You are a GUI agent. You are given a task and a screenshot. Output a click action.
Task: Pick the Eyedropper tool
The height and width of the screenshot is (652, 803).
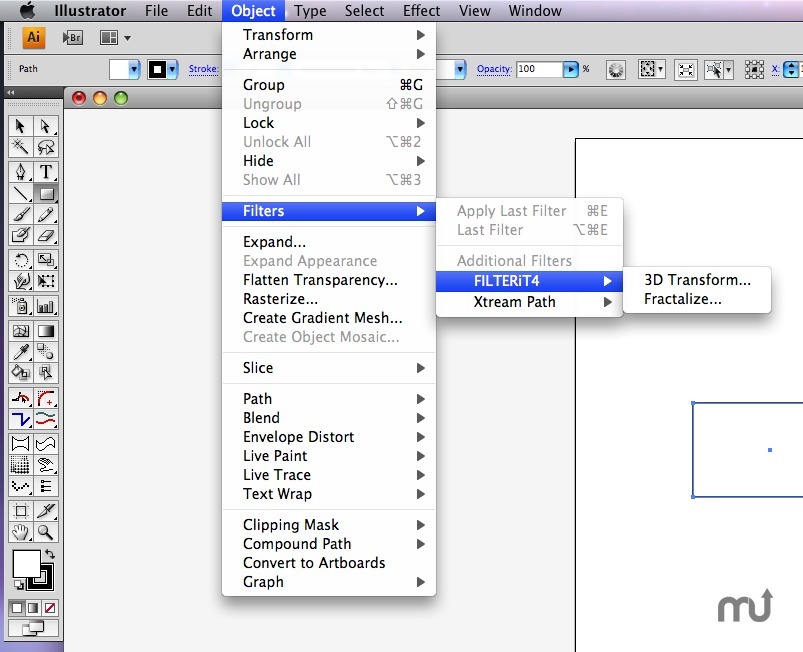click(20, 352)
